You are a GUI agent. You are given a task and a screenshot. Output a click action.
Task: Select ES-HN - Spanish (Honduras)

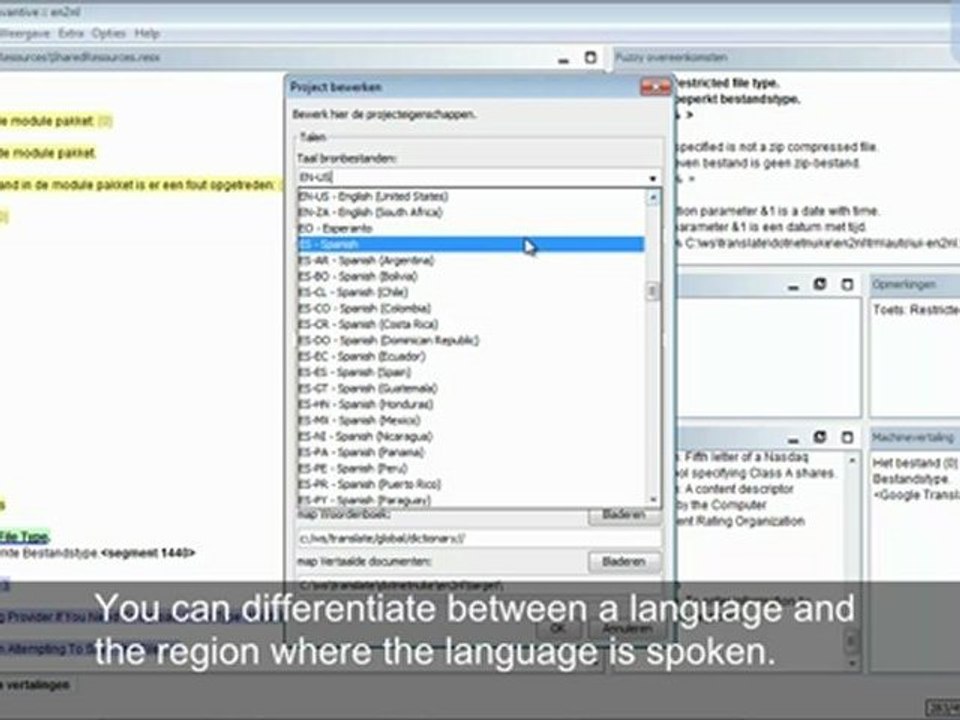[470, 404]
